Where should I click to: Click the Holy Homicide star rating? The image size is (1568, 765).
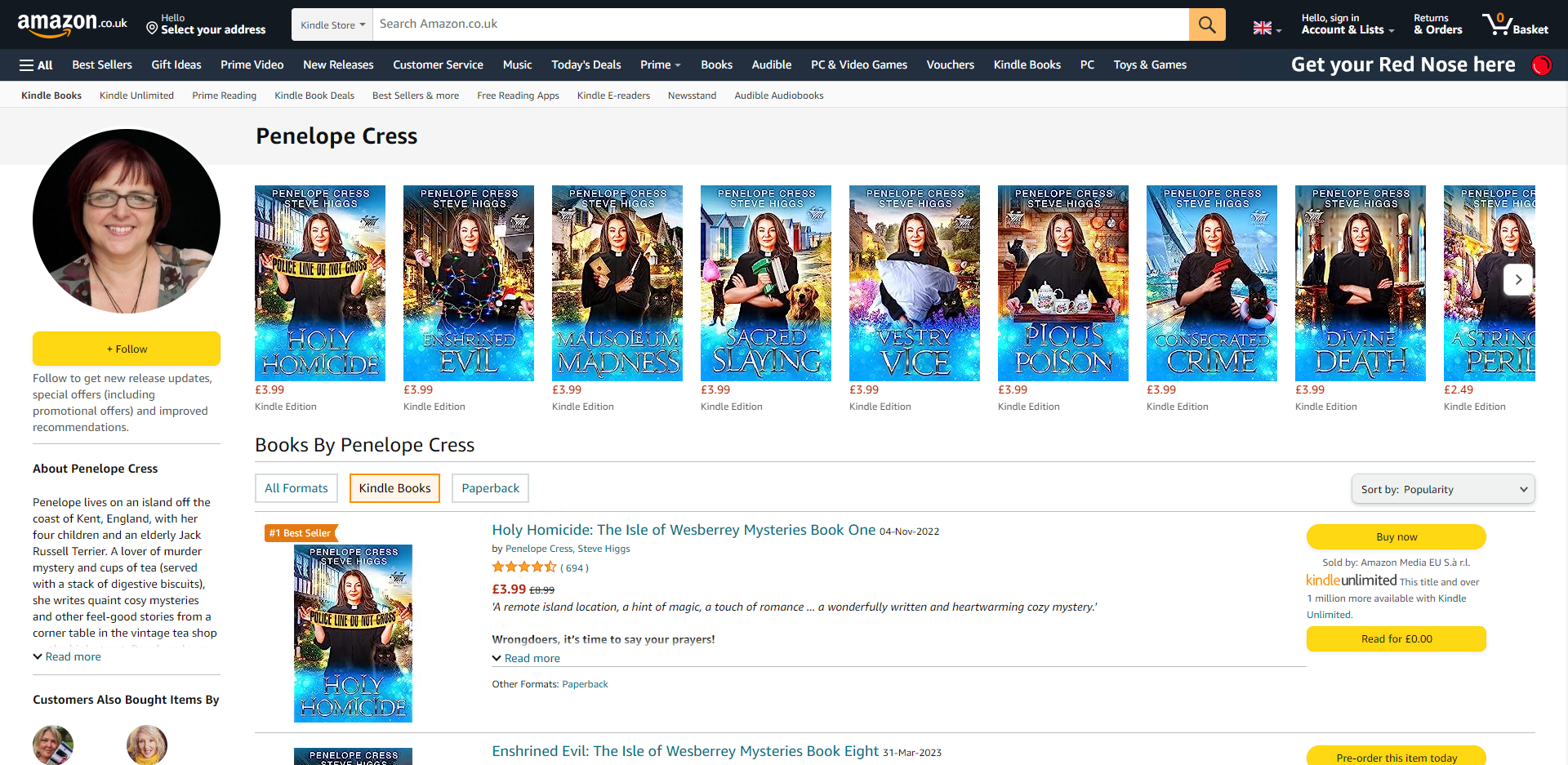click(523, 567)
